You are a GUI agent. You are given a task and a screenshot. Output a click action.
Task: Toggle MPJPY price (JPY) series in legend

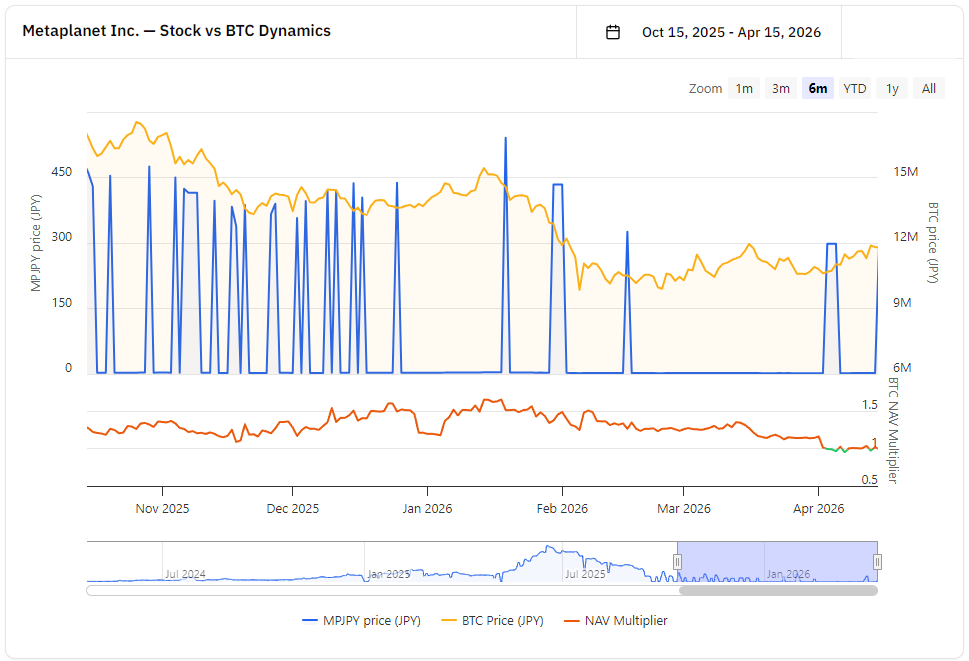(361, 620)
